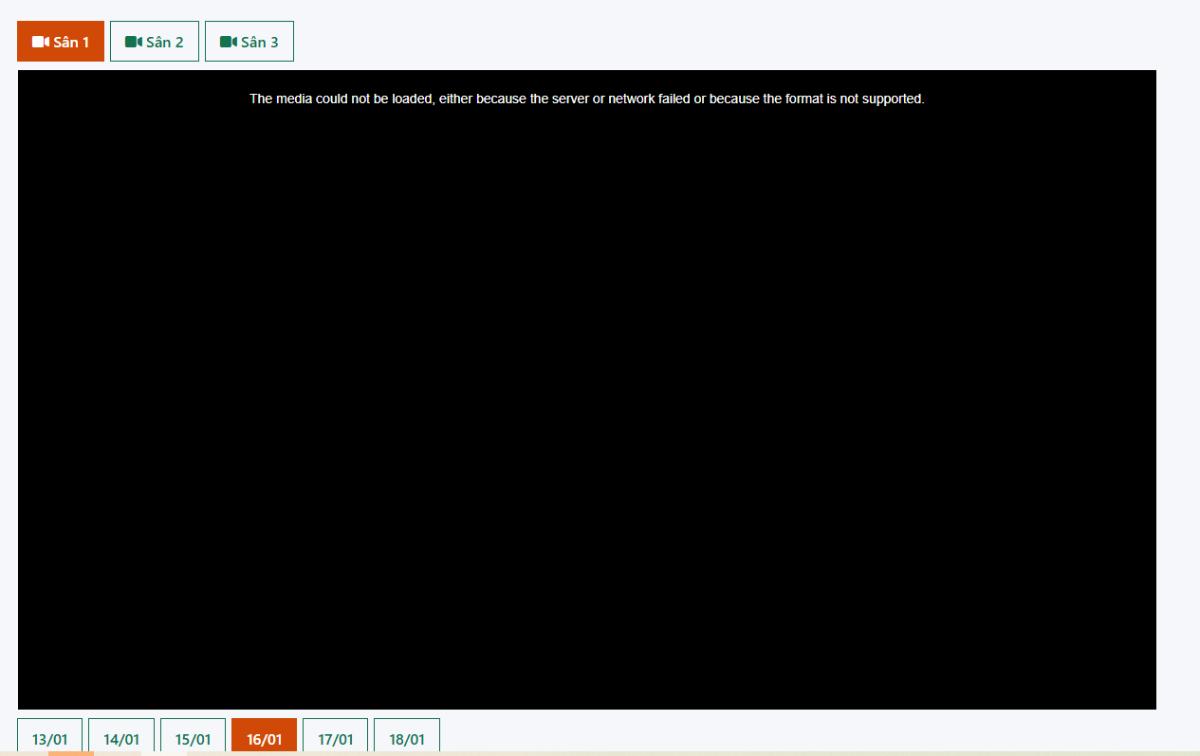Image resolution: width=1200 pixels, height=756 pixels.
Task: Choose the 13/01 date button
Action: pos(50,738)
